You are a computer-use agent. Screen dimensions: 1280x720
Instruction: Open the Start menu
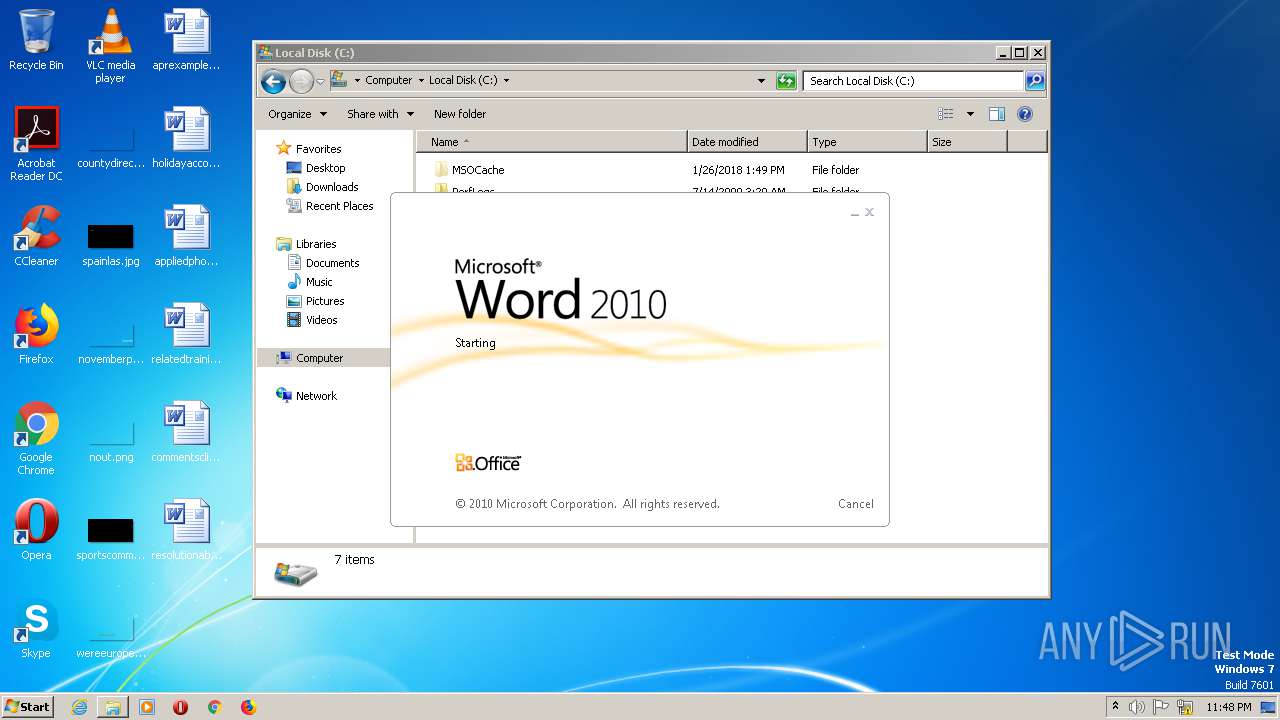(x=28, y=707)
